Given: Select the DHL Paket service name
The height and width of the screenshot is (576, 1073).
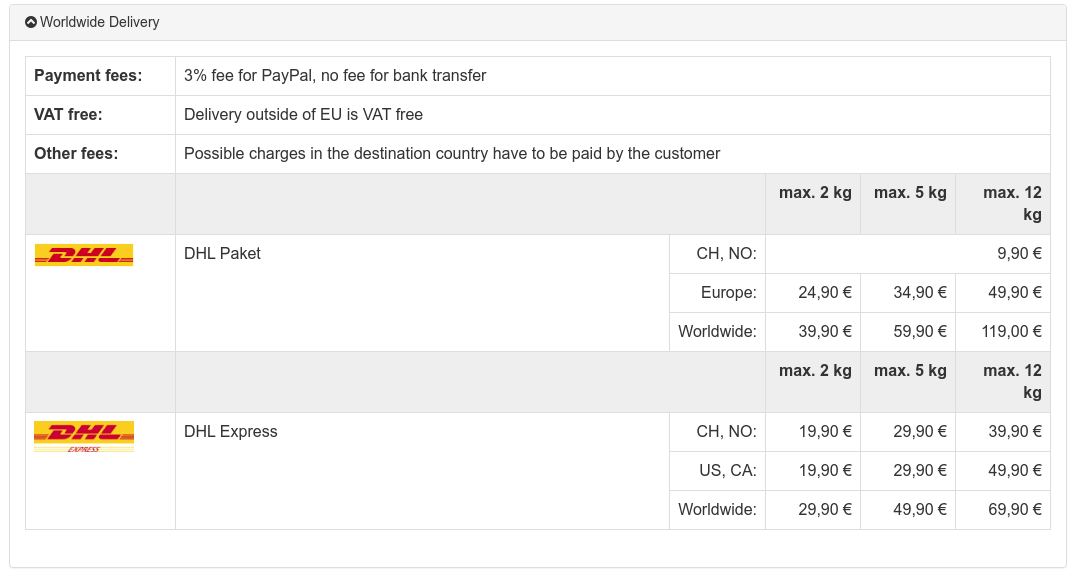Looking at the screenshot, I should tap(222, 254).
